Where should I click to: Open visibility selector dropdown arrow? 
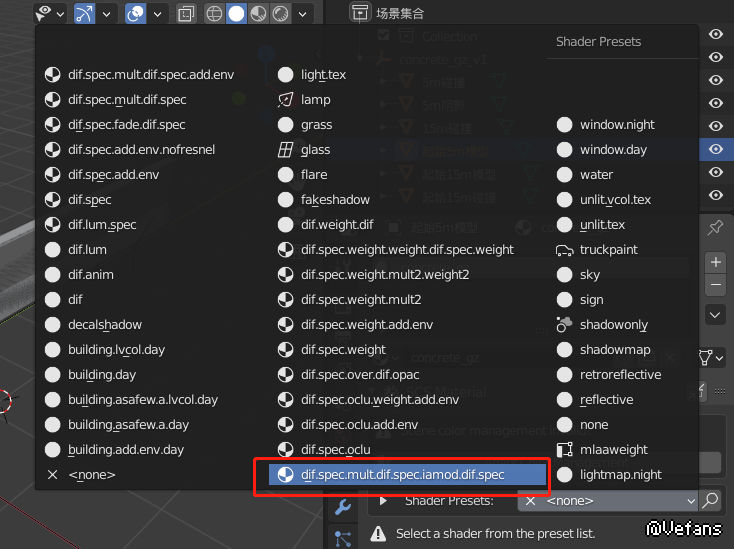(x=60, y=14)
